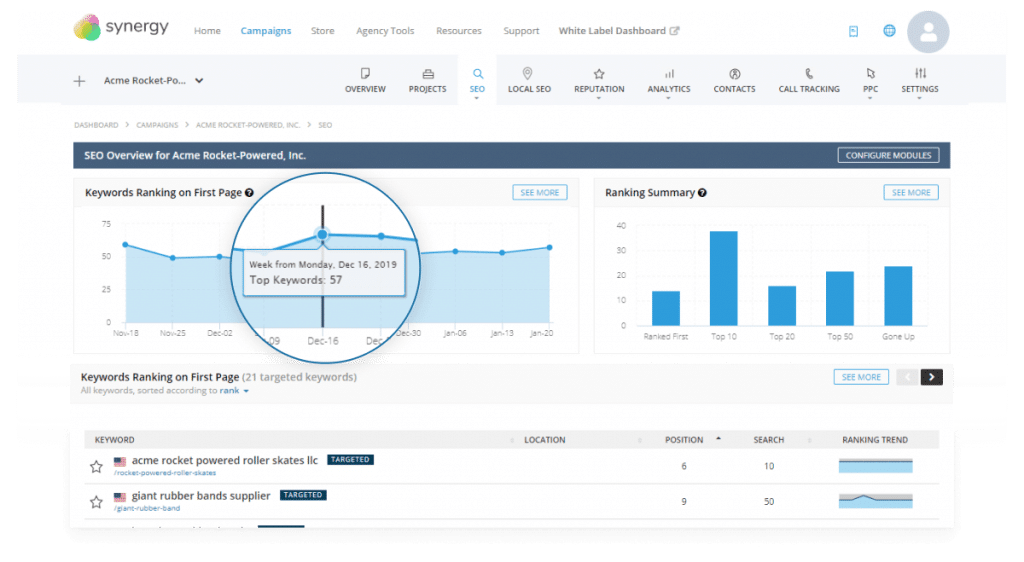
Task: Click the Ranked First bar
Action: (665, 308)
